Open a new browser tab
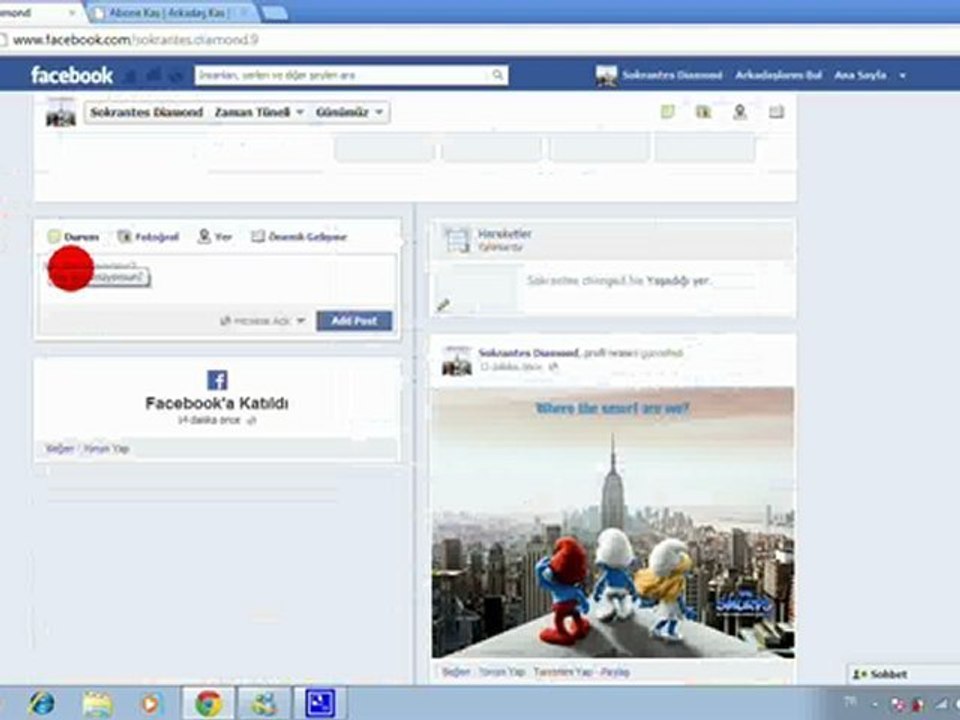Screen dimensions: 960x720 point(273,12)
